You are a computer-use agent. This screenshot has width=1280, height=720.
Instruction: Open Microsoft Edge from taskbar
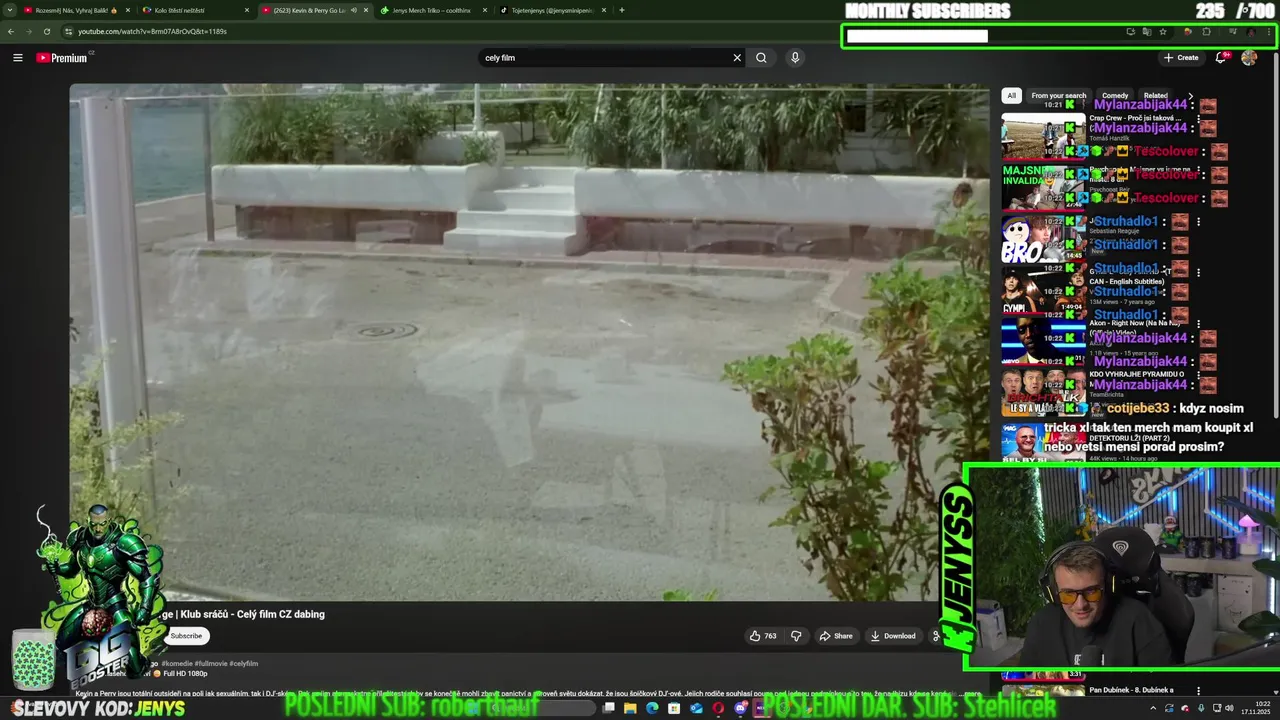click(x=652, y=708)
